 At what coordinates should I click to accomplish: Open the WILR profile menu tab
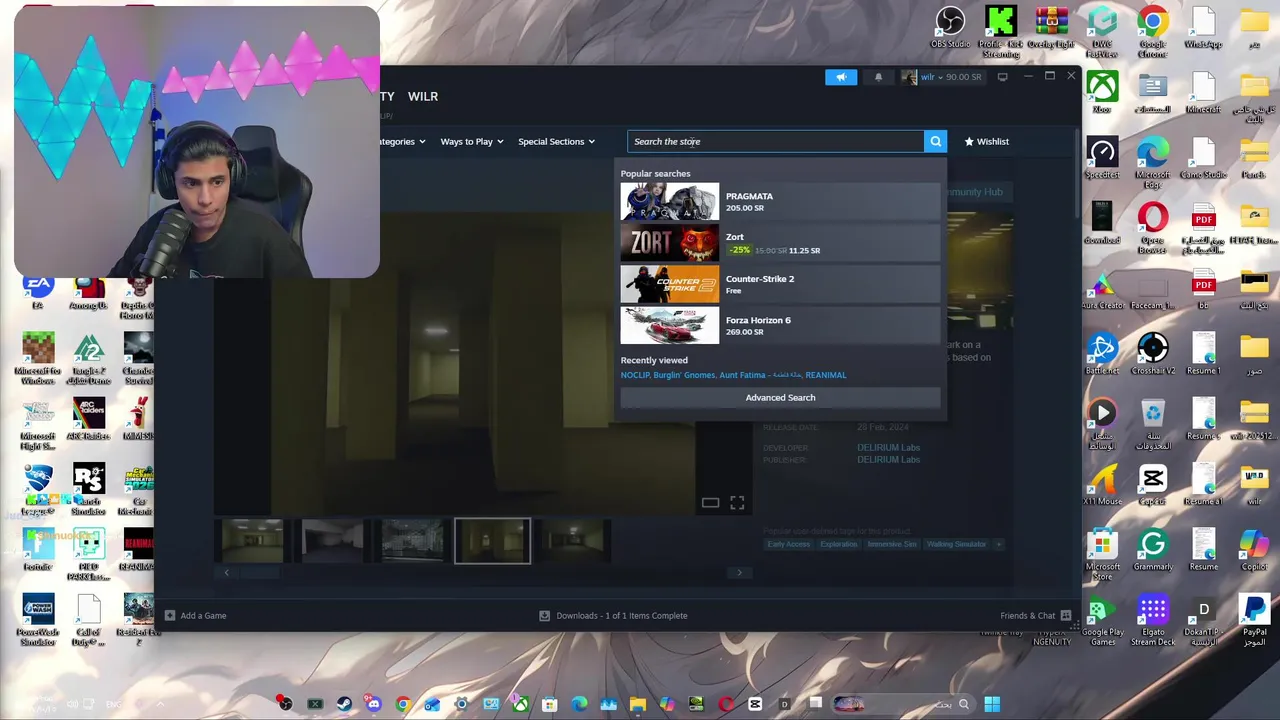(x=423, y=96)
